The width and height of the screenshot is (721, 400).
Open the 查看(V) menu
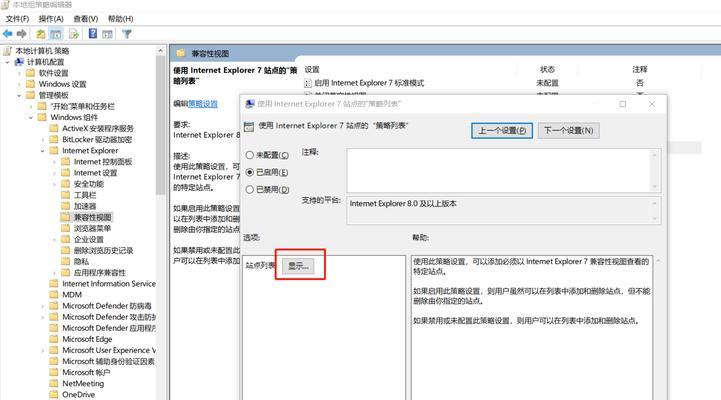pos(86,19)
